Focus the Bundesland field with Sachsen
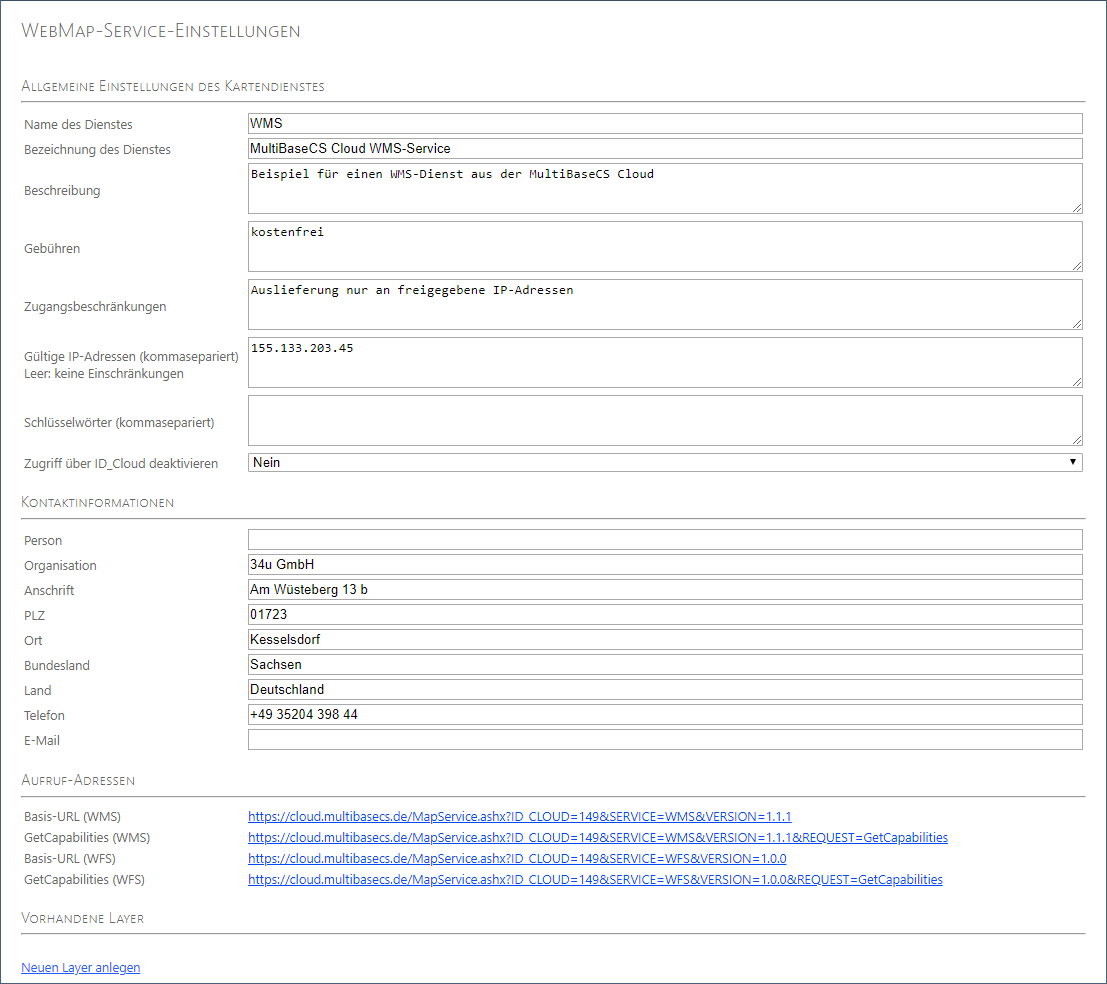1107x984 pixels. click(x=664, y=665)
